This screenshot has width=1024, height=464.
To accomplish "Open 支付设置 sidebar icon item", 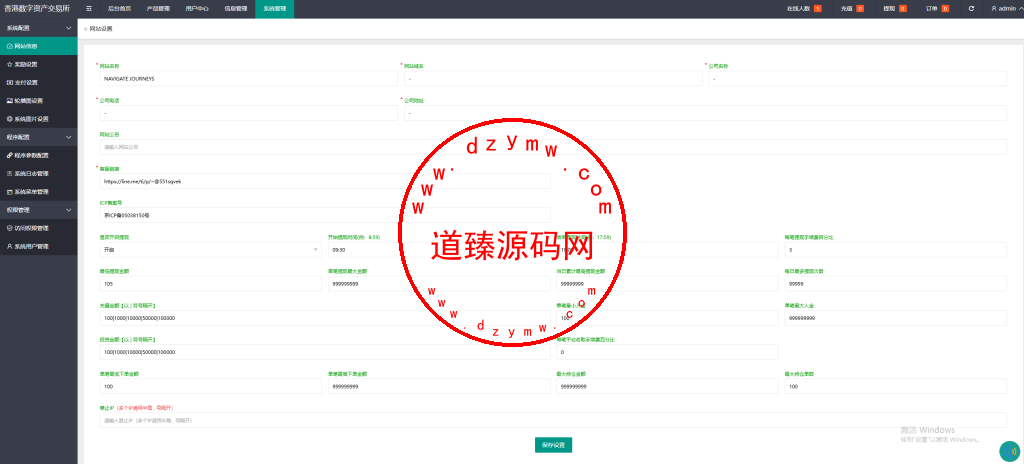I will pyautogui.click(x=10, y=83).
